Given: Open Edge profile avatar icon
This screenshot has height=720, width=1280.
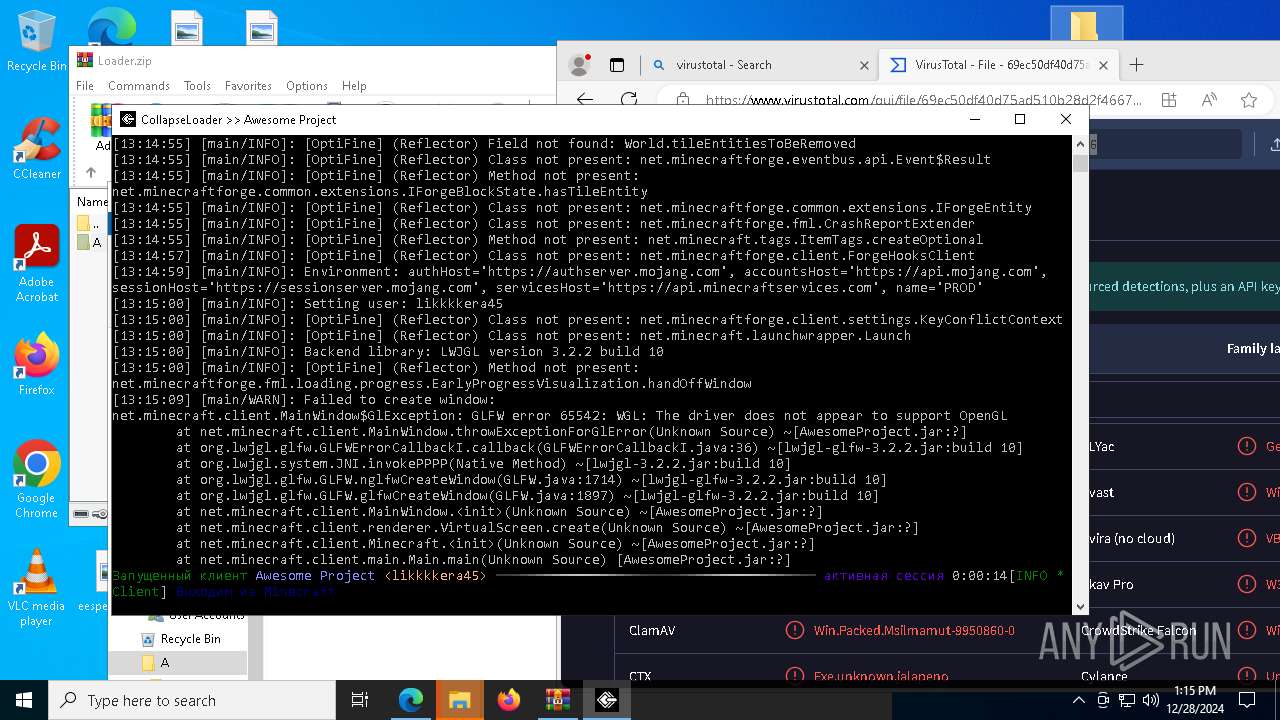Looking at the screenshot, I should coord(579,65).
